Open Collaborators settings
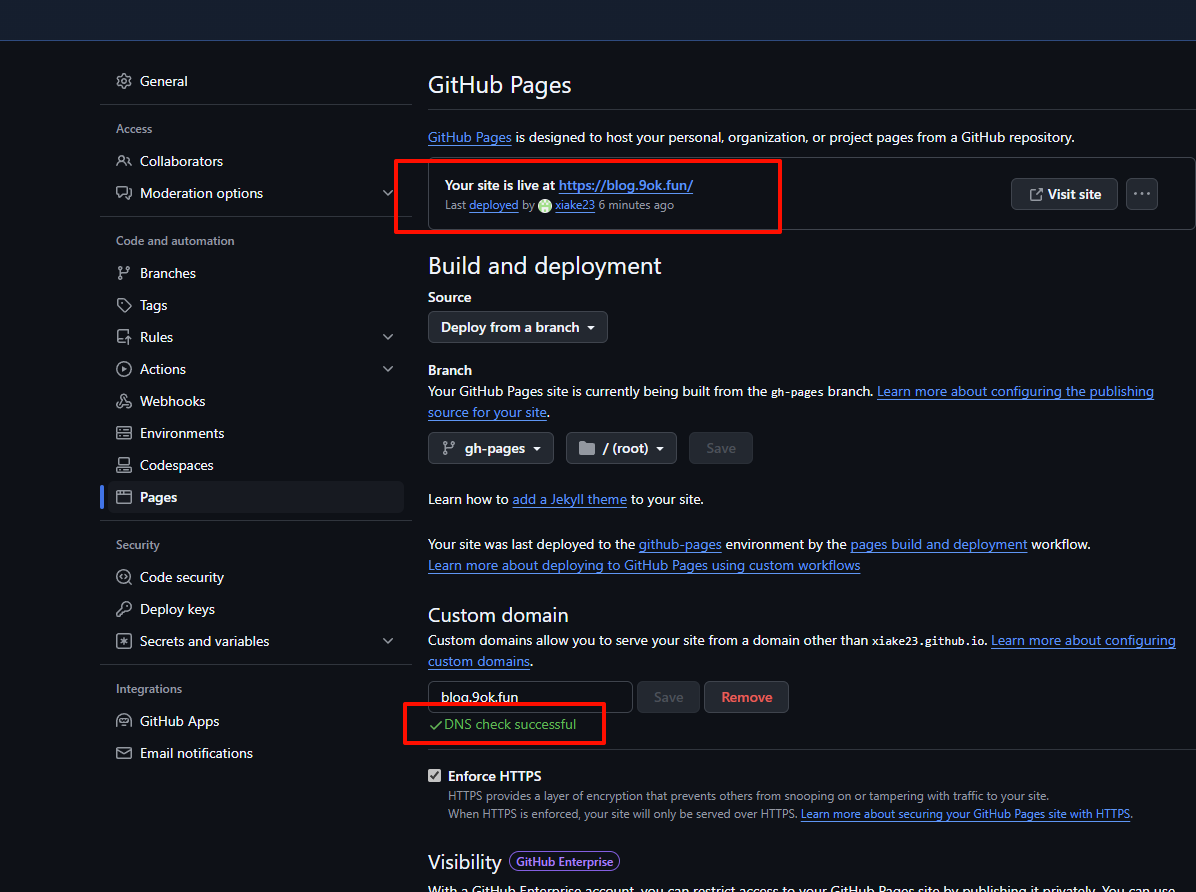Image resolution: width=1196 pixels, height=892 pixels. pos(182,161)
